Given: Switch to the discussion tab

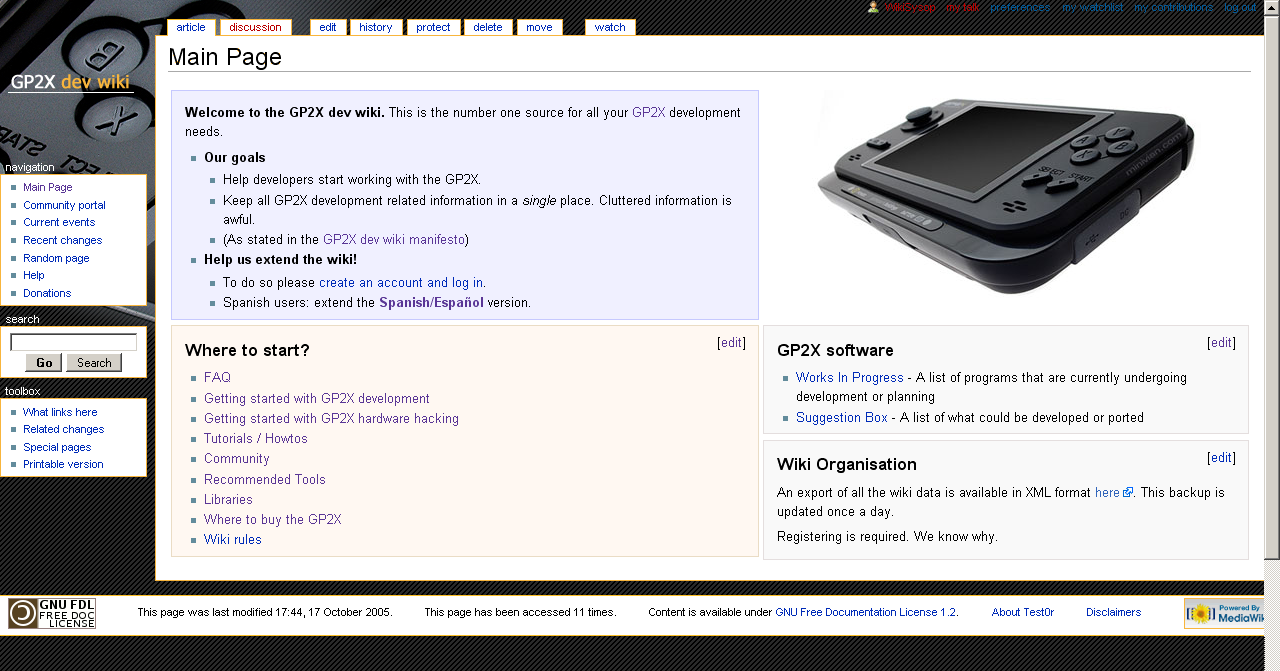Looking at the screenshot, I should click(x=255, y=27).
